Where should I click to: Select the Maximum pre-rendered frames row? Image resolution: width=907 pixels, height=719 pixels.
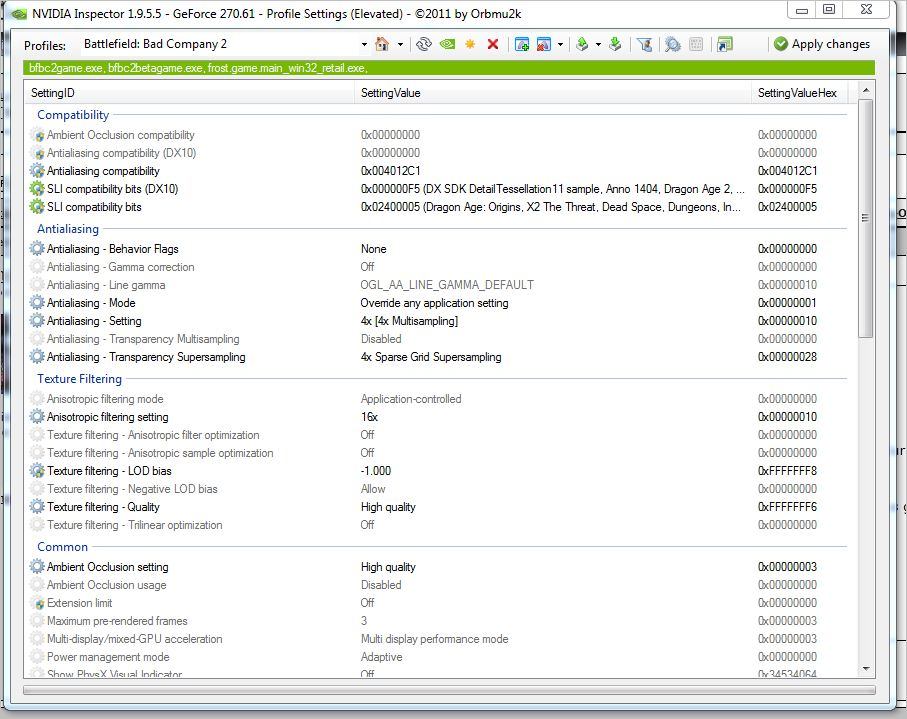tap(437, 621)
